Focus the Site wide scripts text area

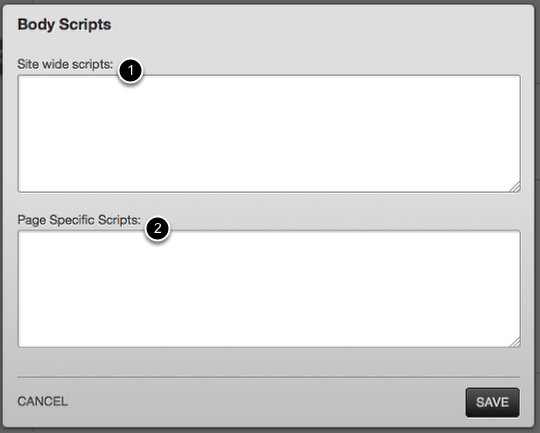point(269,134)
